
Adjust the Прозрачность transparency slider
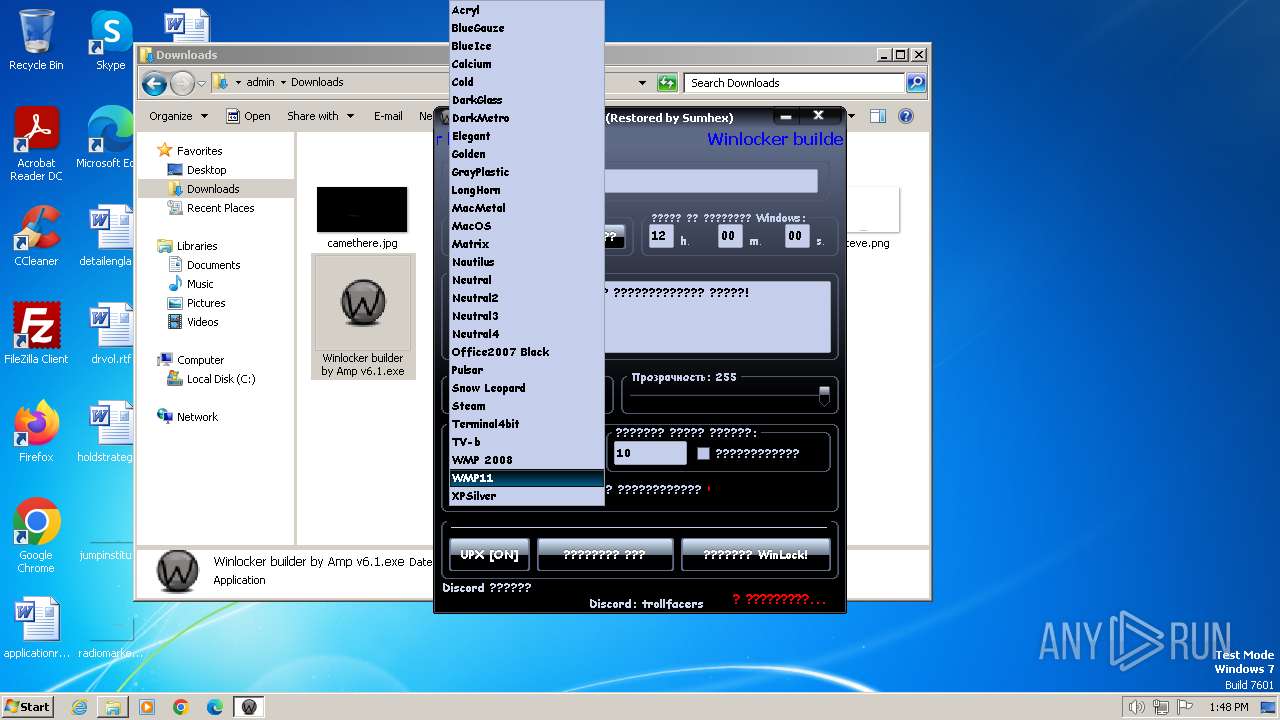(824, 396)
